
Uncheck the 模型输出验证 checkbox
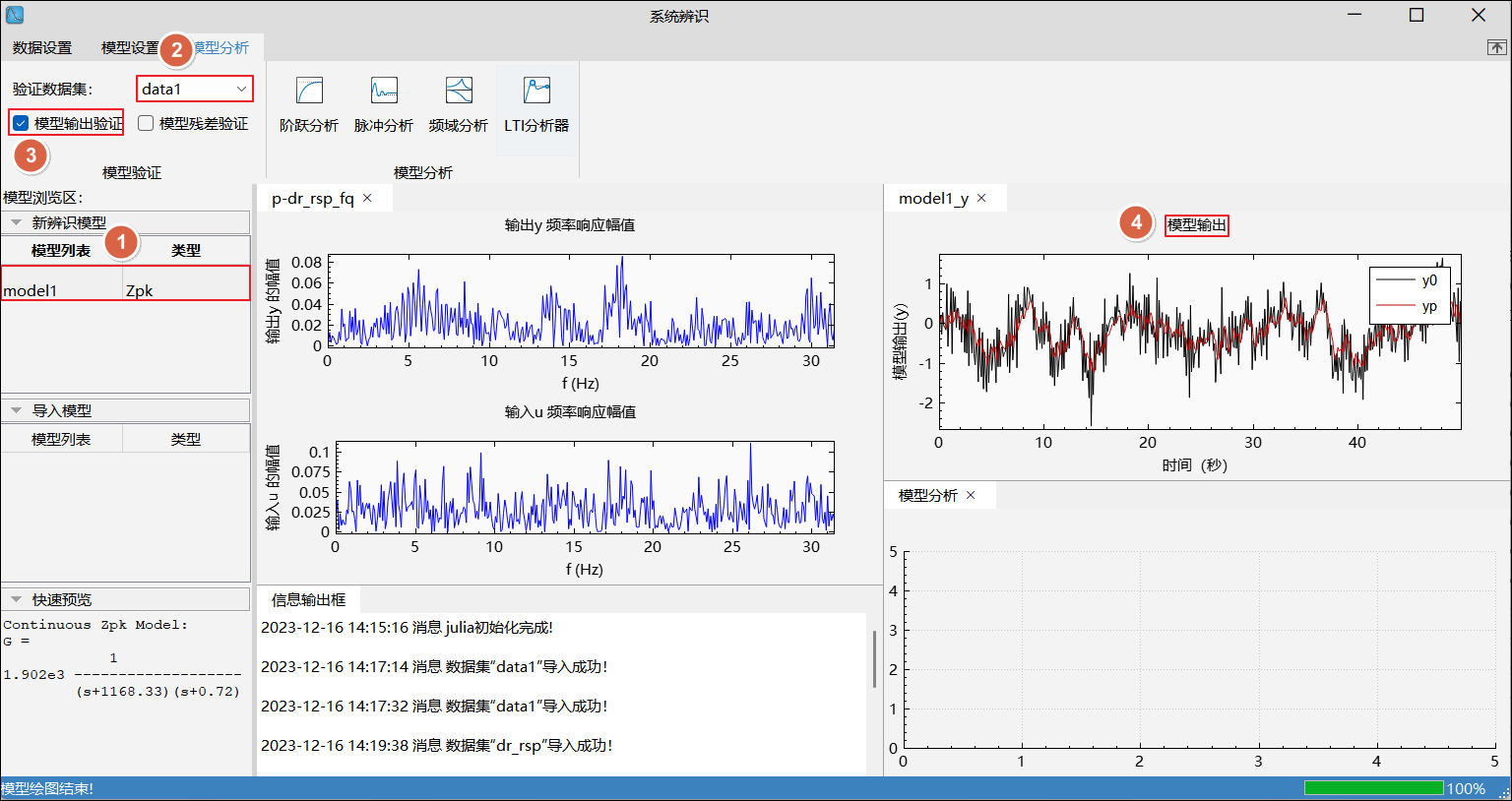click(x=21, y=123)
